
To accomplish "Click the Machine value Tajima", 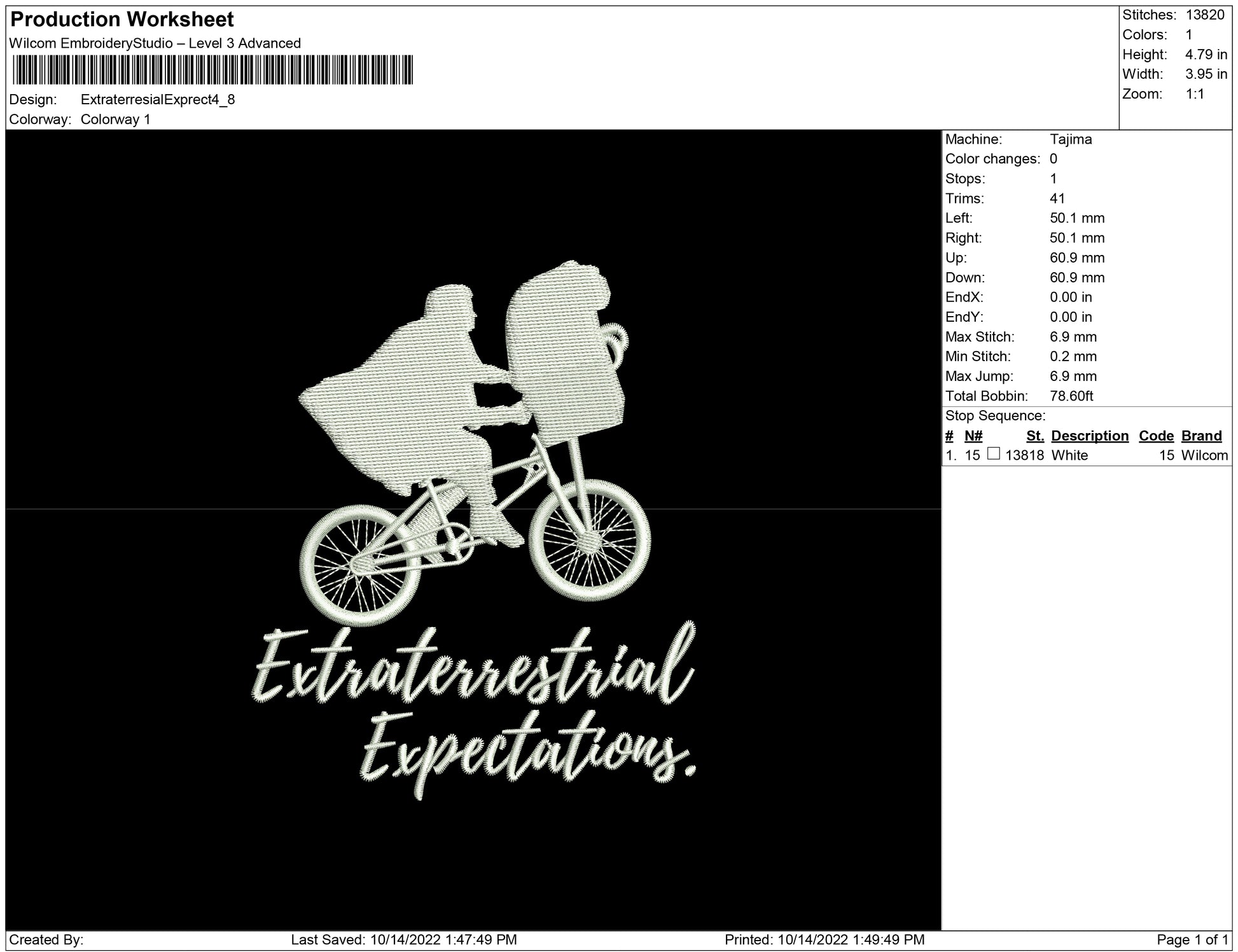I will 1071,139.
